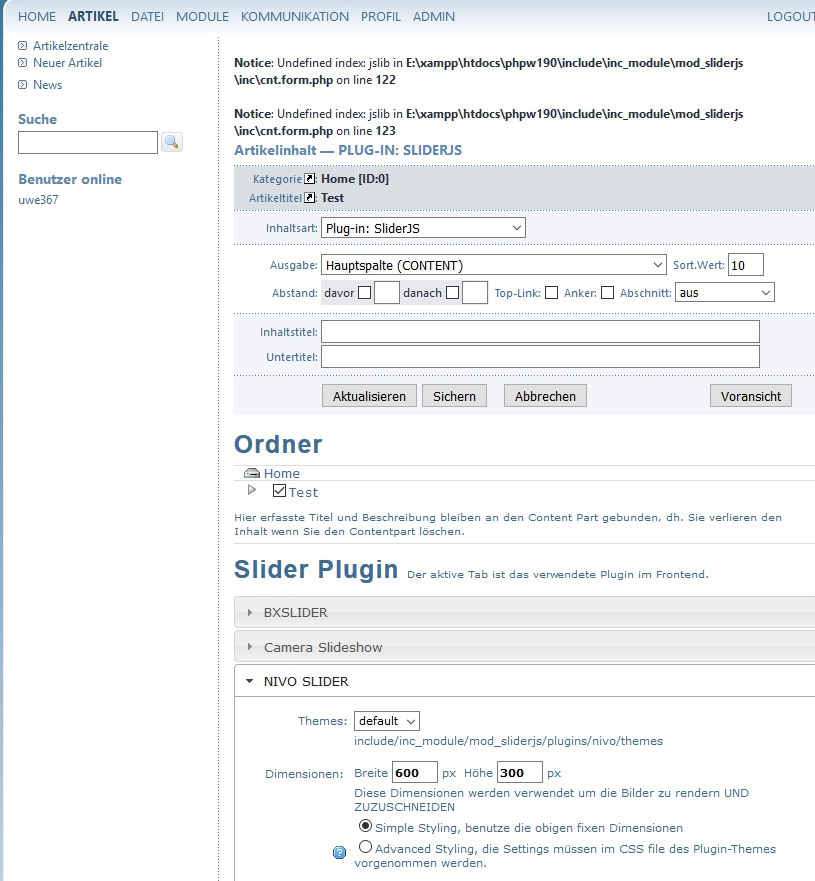Image resolution: width=815 pixels, height=881 pixels.
Task: Open the Inhaltsart dropdown
Action: click(x=423, y=228)
